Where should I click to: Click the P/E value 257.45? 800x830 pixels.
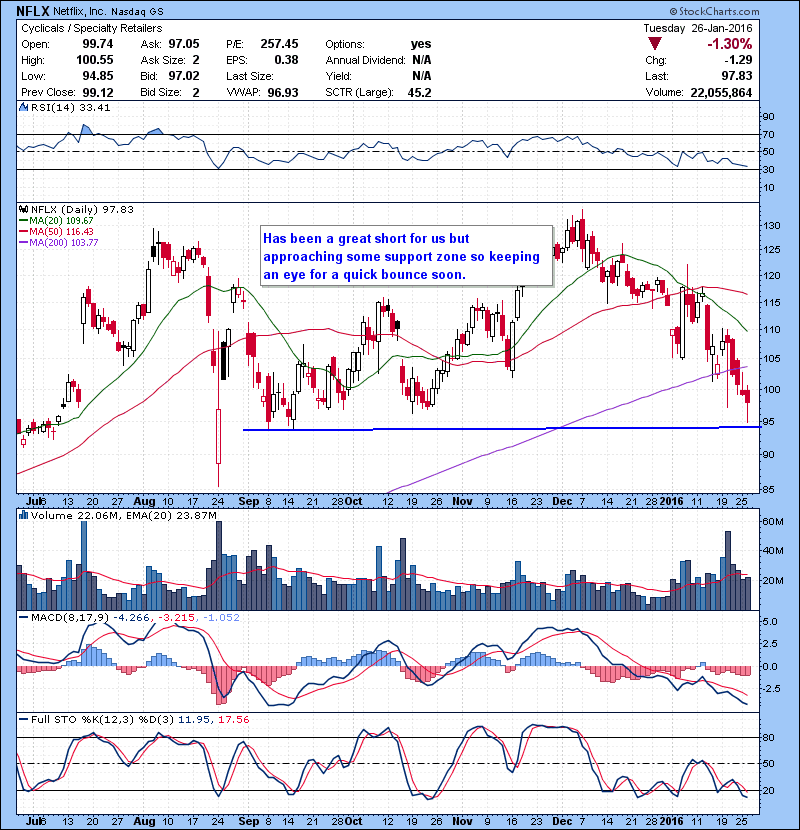280,44
